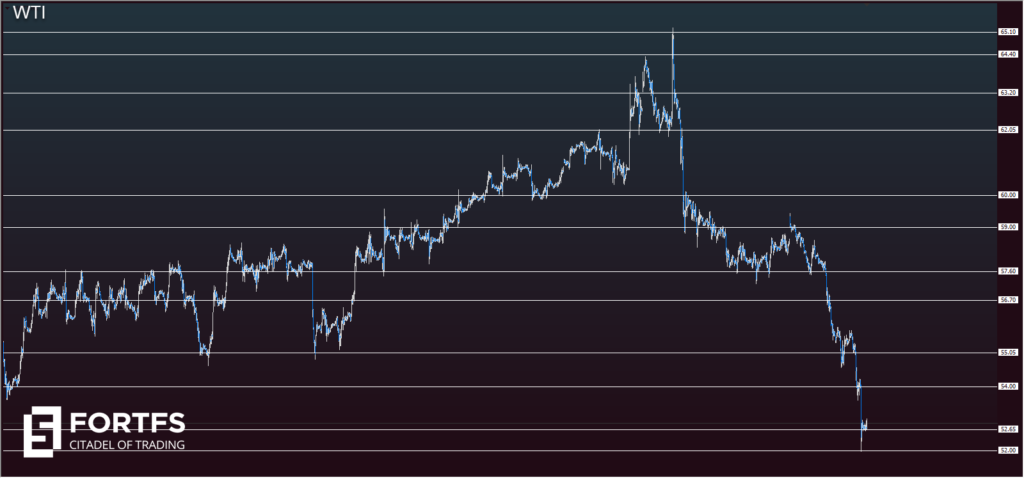Select the 56.70 price level label
Image resolution: width=1024 pixels, height=478 pixels.
tap(1007, 299)
